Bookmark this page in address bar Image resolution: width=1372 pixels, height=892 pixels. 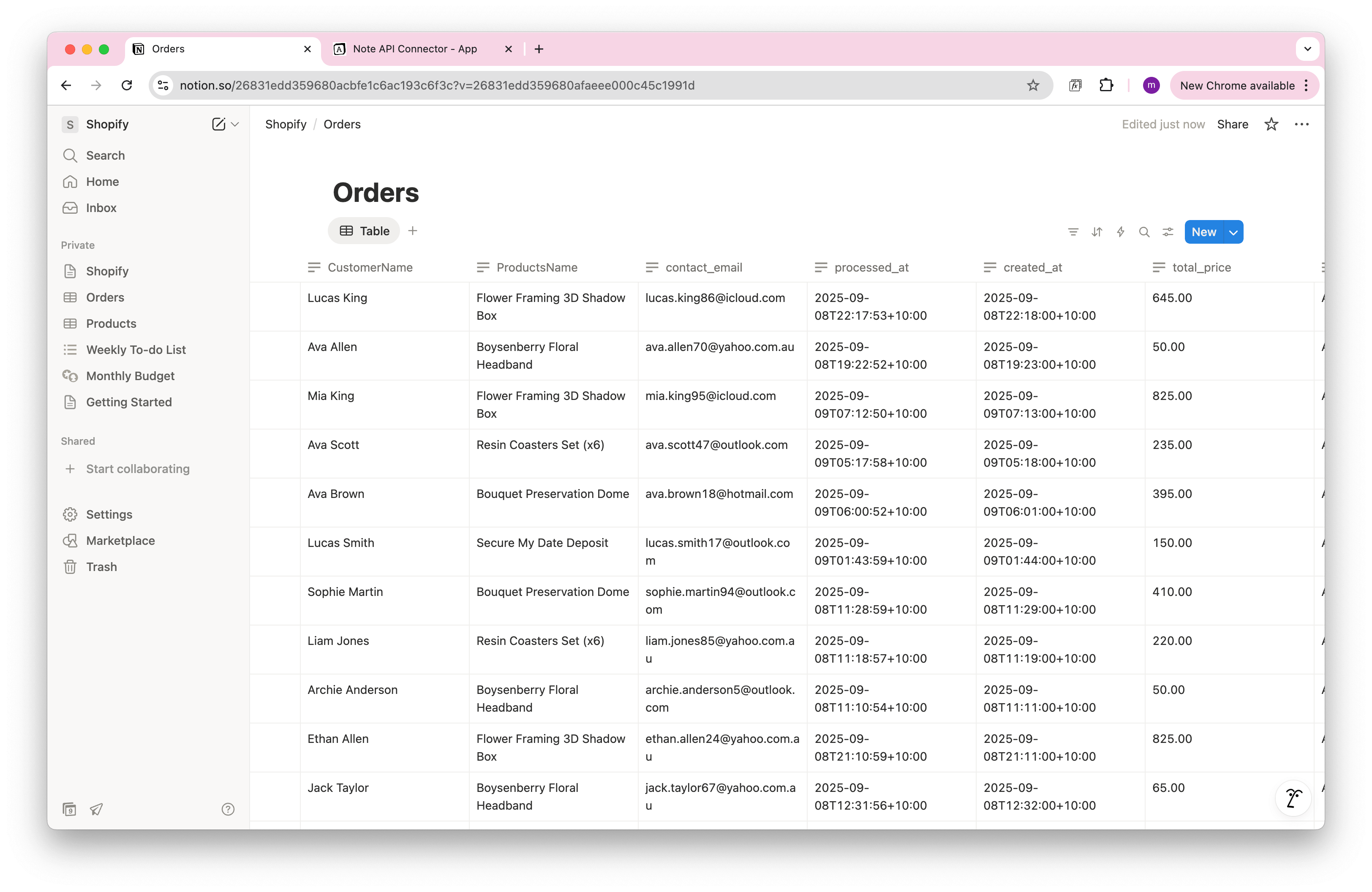click(x=1032, y=85)
